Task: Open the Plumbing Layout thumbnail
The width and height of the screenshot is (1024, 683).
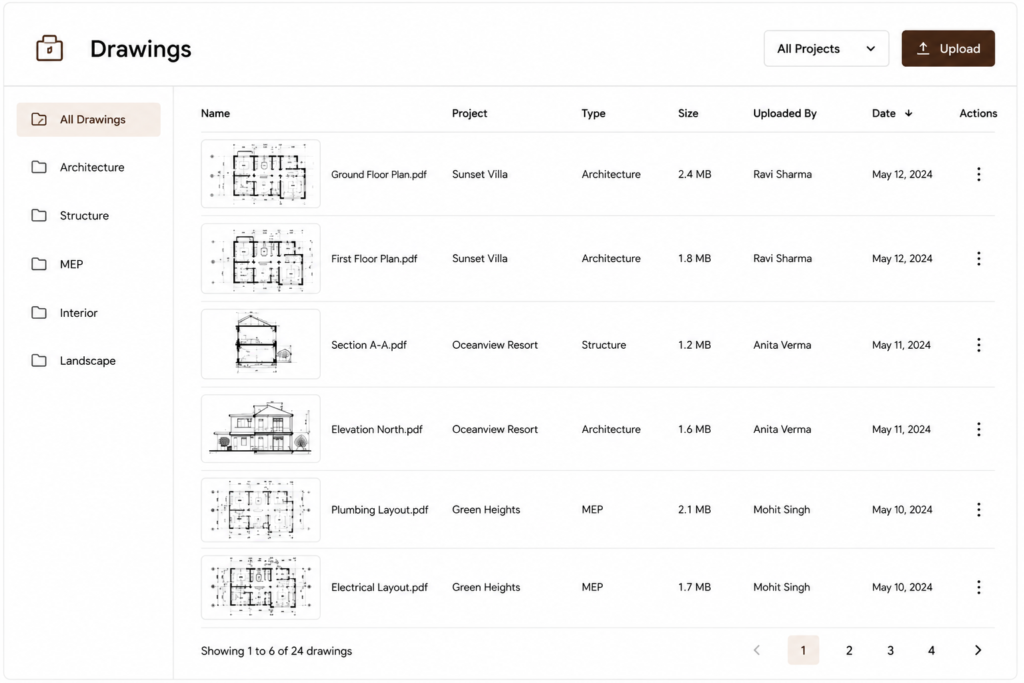Action: pyautogui.click(x=261, y=509)
